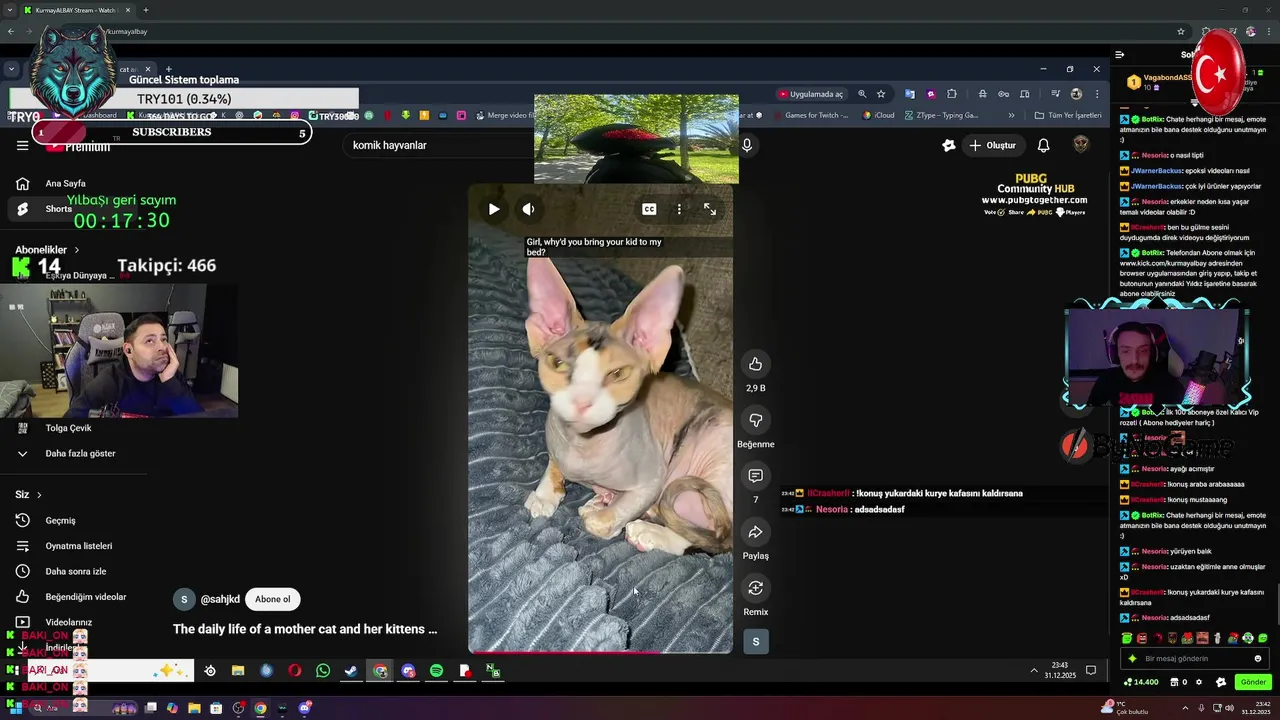Open the YouTube account avatar menu
Image resolution: width=1280 pixels, height=720 pixels.
coord(1081,145)
